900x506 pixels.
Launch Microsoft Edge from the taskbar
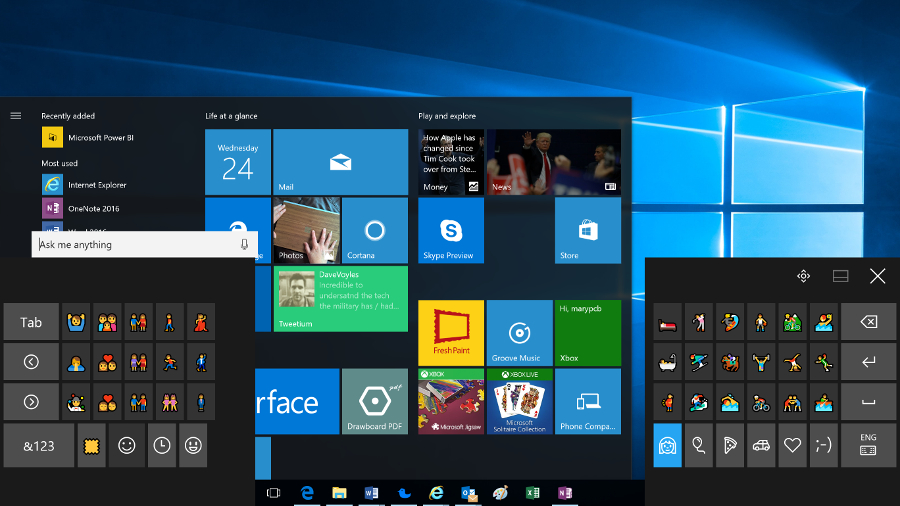click(x=307, y=493)
